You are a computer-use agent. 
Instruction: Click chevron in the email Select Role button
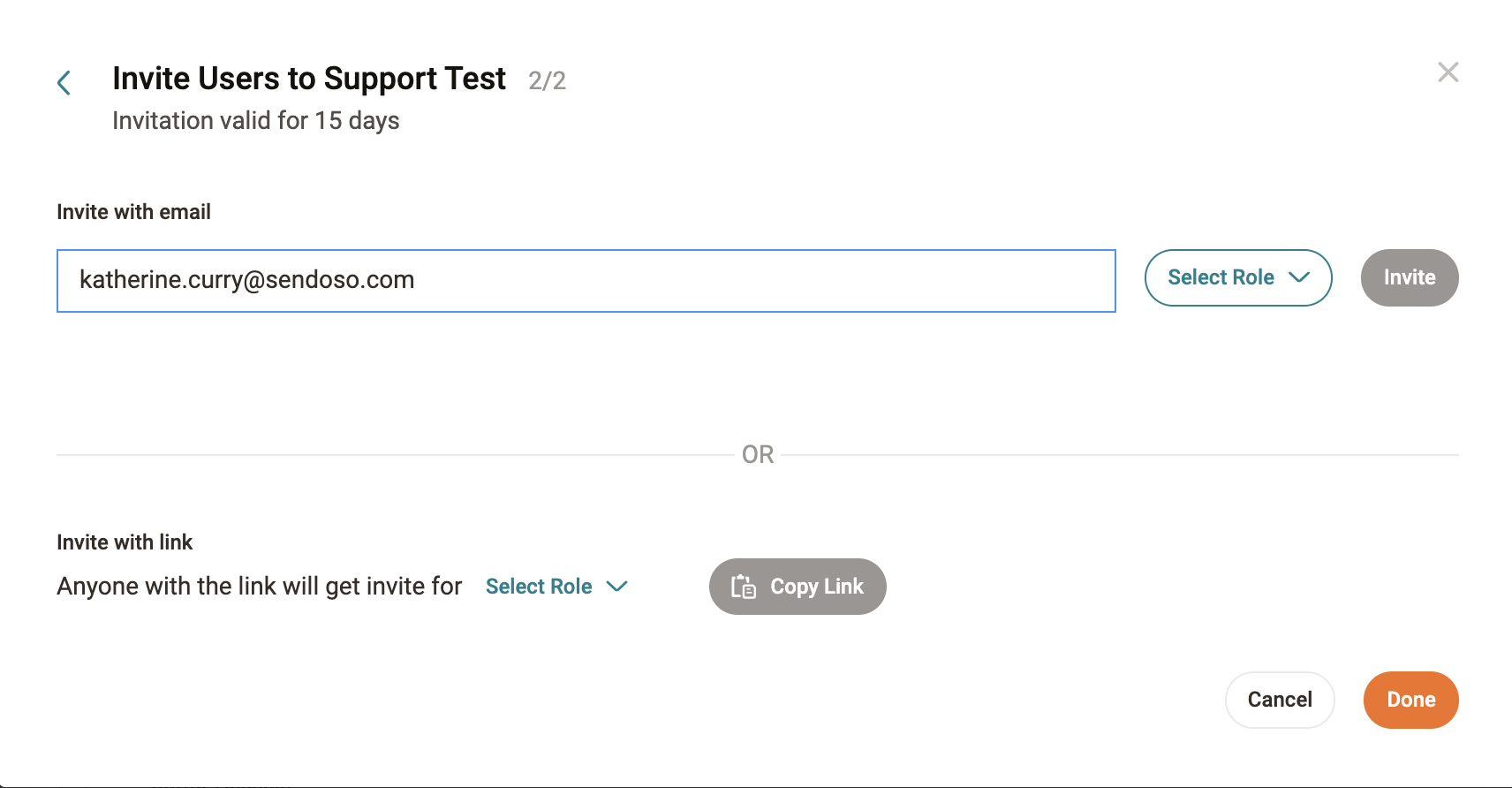[x=1298, y=277]
